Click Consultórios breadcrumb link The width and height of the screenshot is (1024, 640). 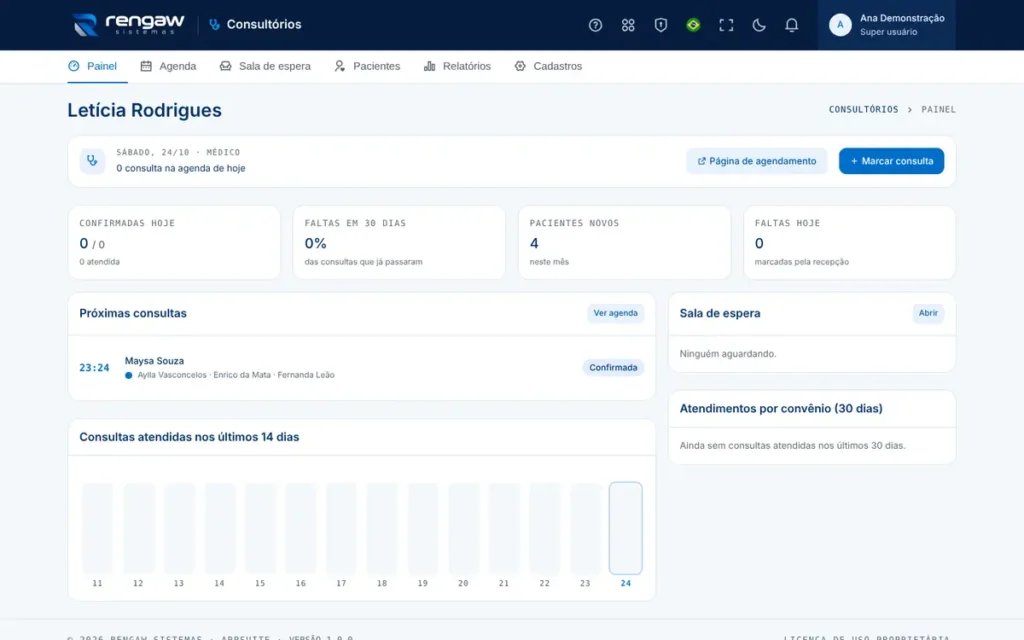[863, 110]
